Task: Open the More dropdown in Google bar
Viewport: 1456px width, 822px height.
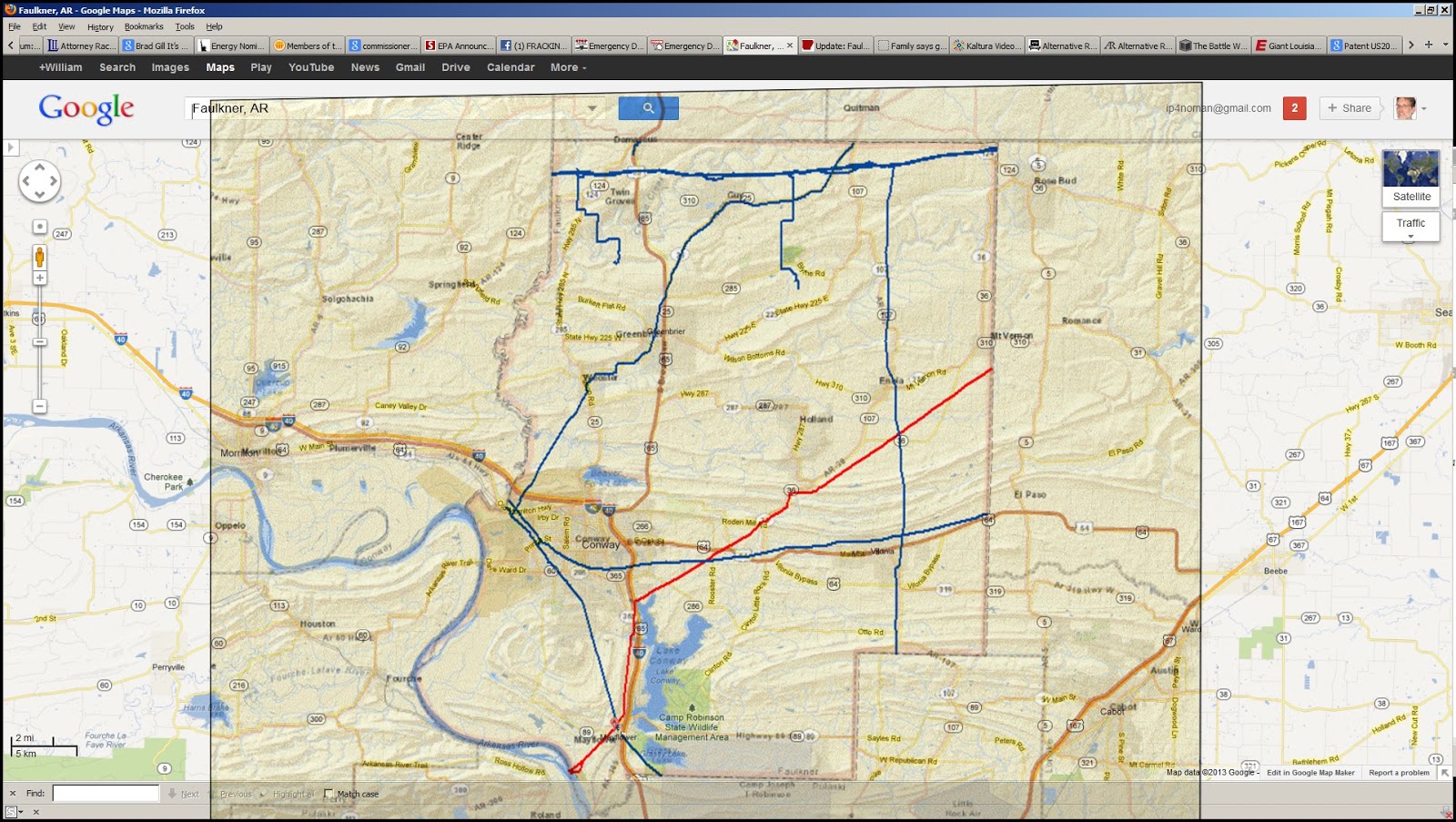Action: (568, 67)
